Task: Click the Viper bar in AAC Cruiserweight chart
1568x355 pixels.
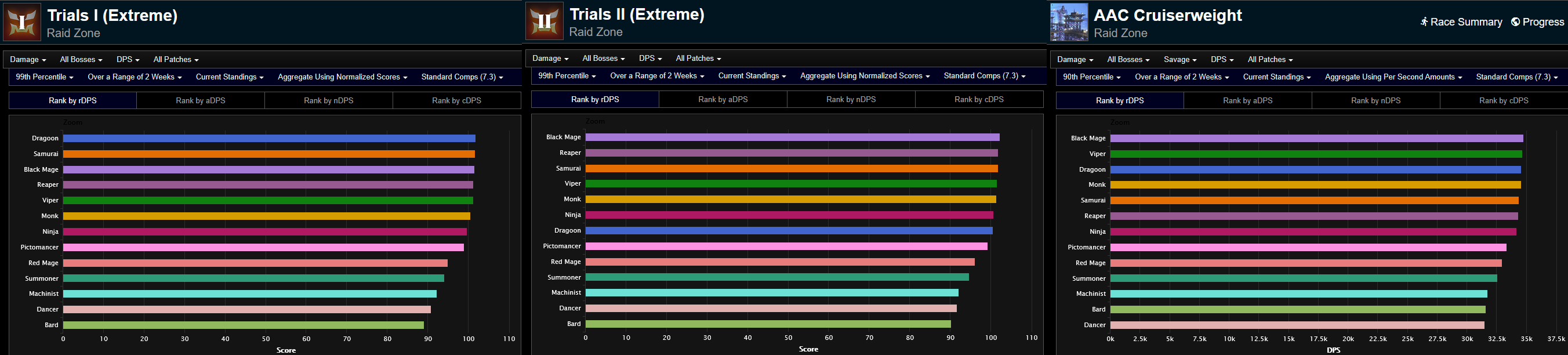Action: [1315, 154]
